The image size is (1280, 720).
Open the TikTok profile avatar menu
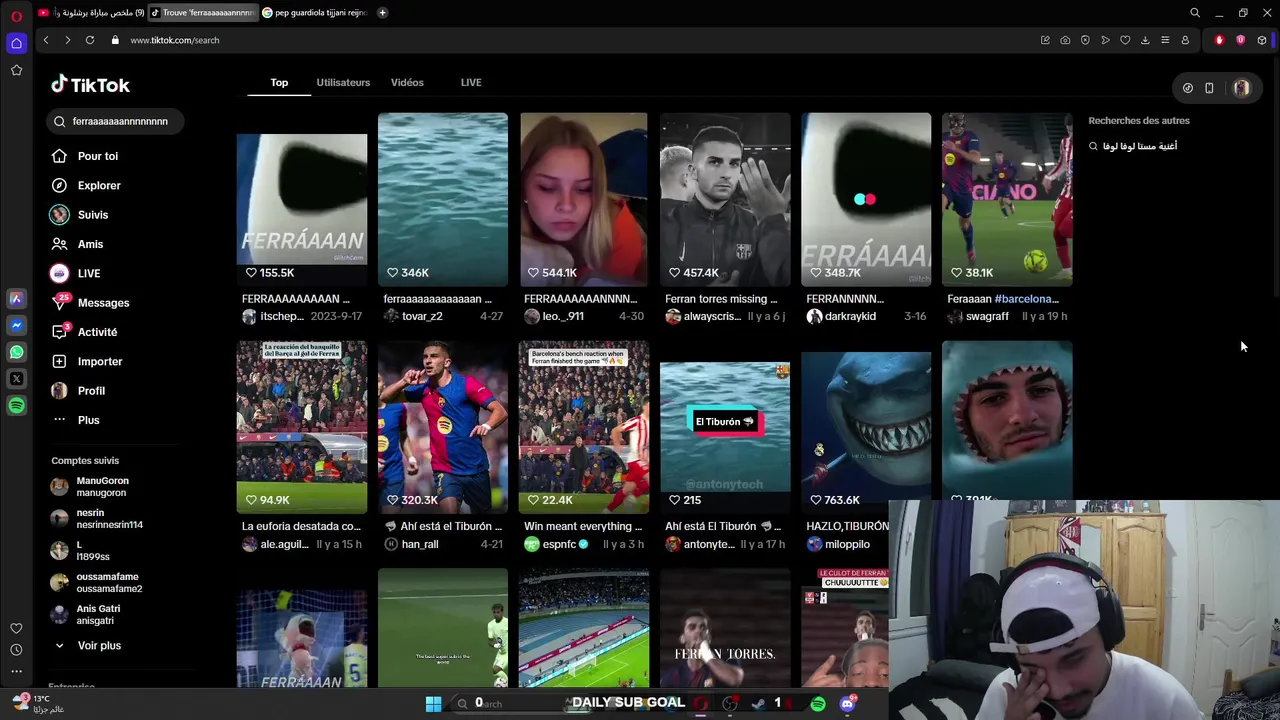click(x=1241, y=88)
